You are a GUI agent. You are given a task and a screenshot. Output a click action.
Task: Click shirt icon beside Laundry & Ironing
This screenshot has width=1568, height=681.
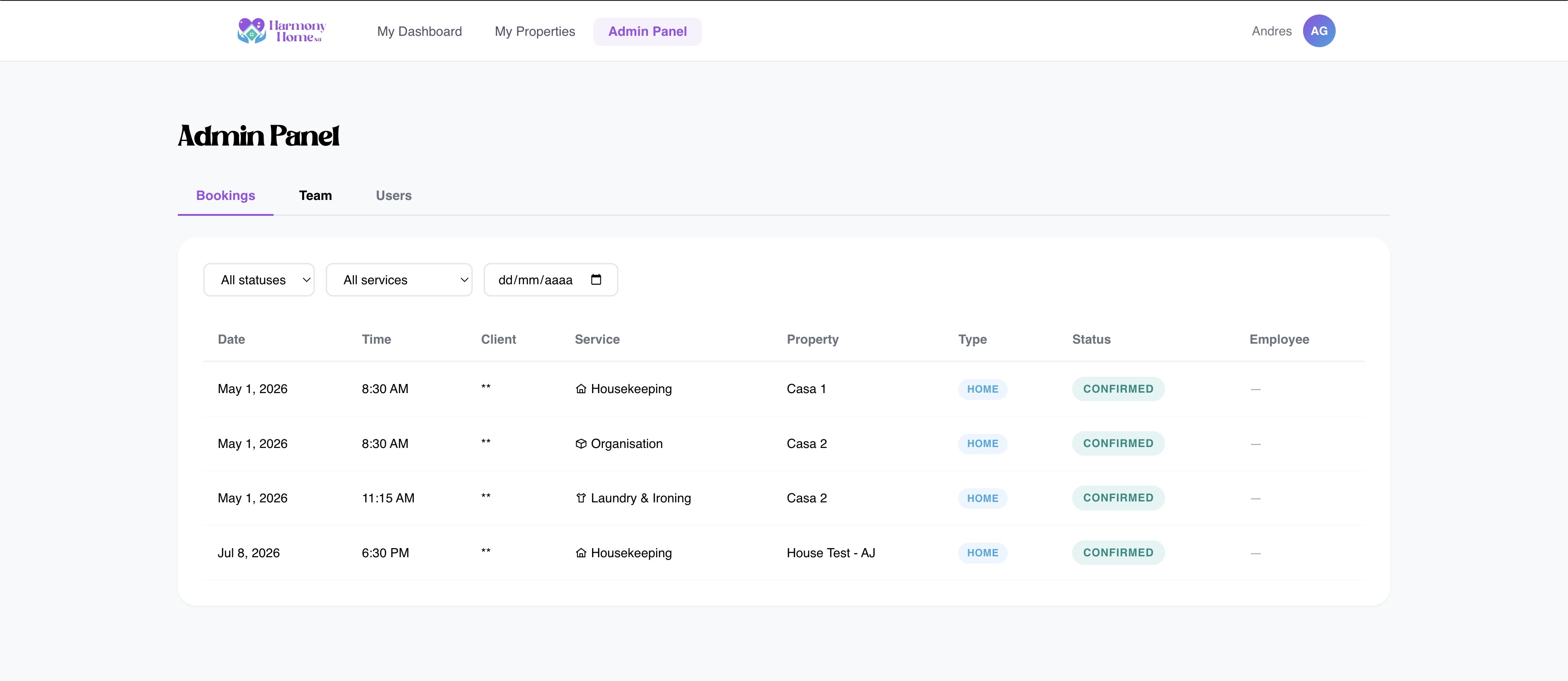[581, 498]
